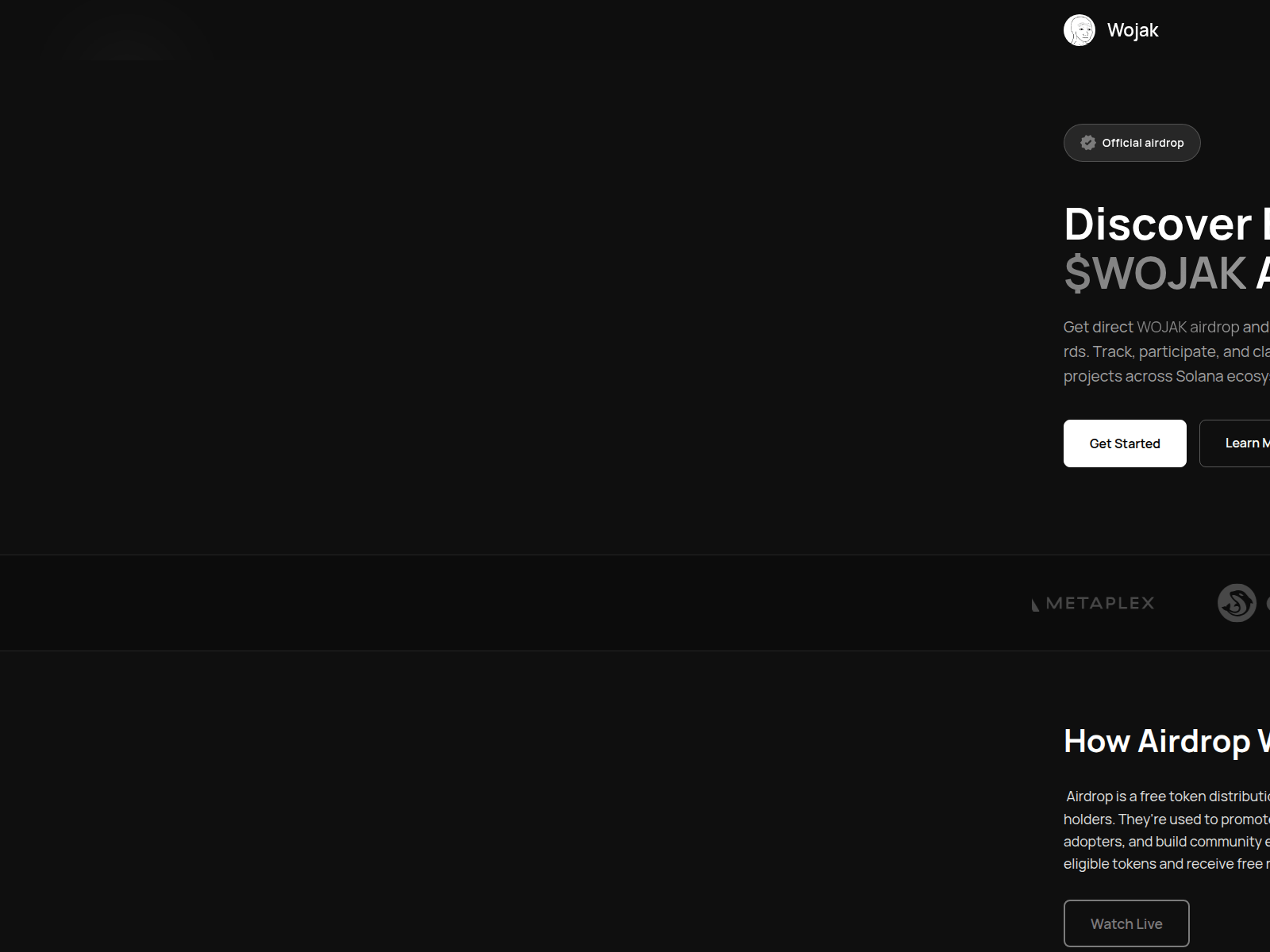Click the Track, participate, and claim line

tap(1167, 351)
